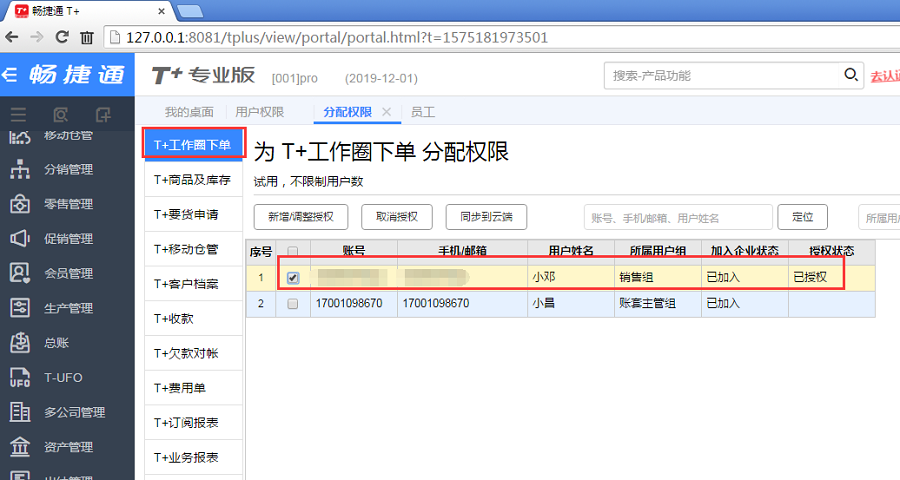Viewport: 900px width, 480px height.
Task: Close the 分配权限 tab
Action: tap(387, 112)
